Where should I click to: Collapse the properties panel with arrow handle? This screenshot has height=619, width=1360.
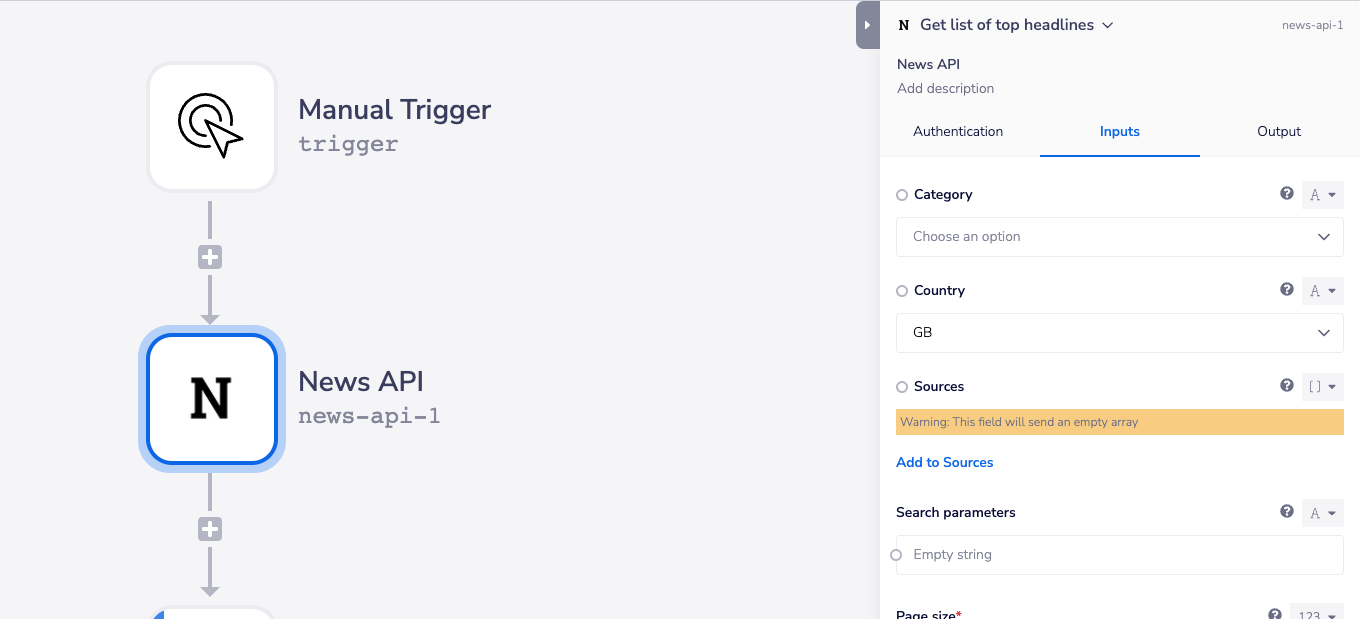(x=867, y=25)
